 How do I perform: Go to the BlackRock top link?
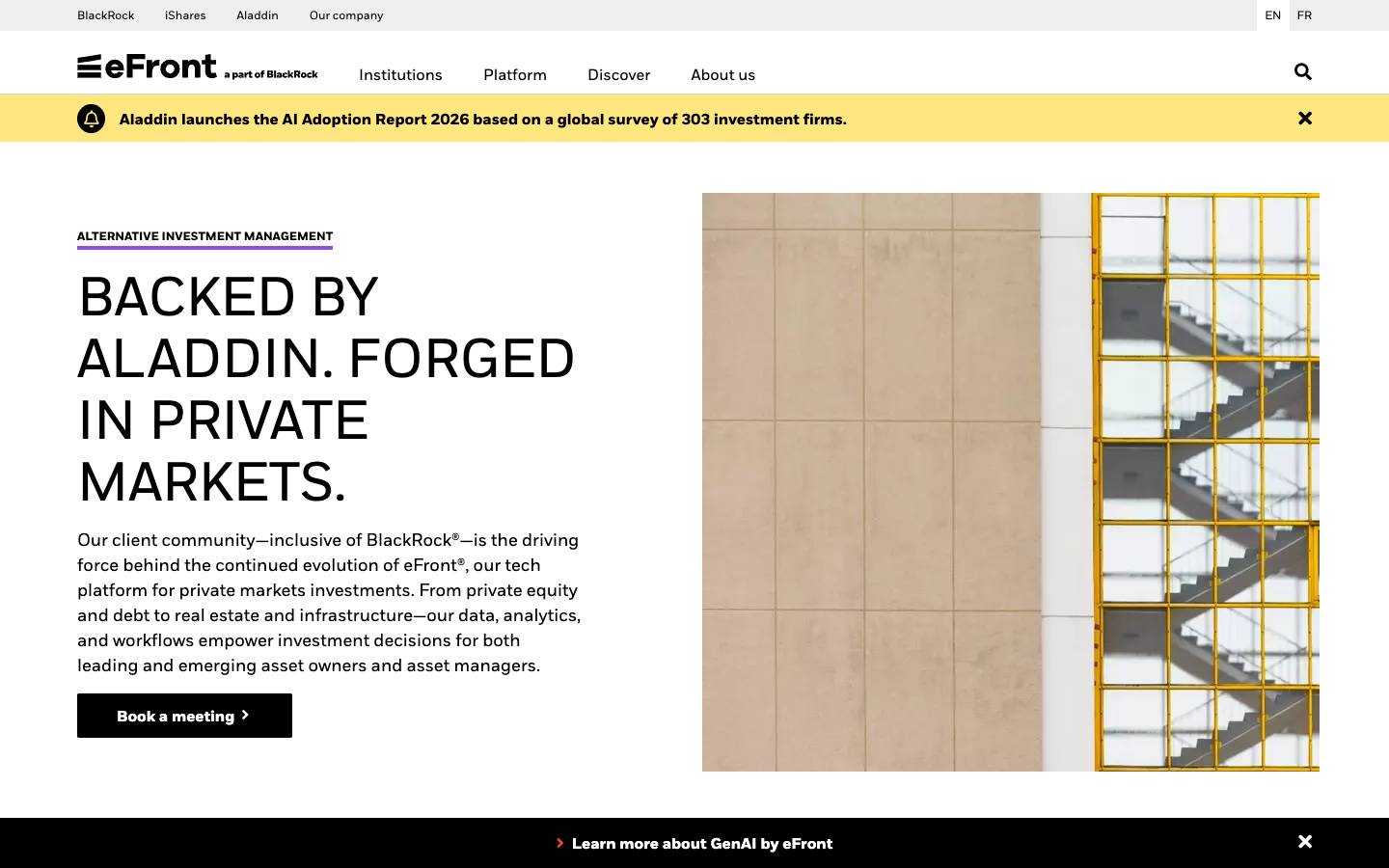point(106,15)
